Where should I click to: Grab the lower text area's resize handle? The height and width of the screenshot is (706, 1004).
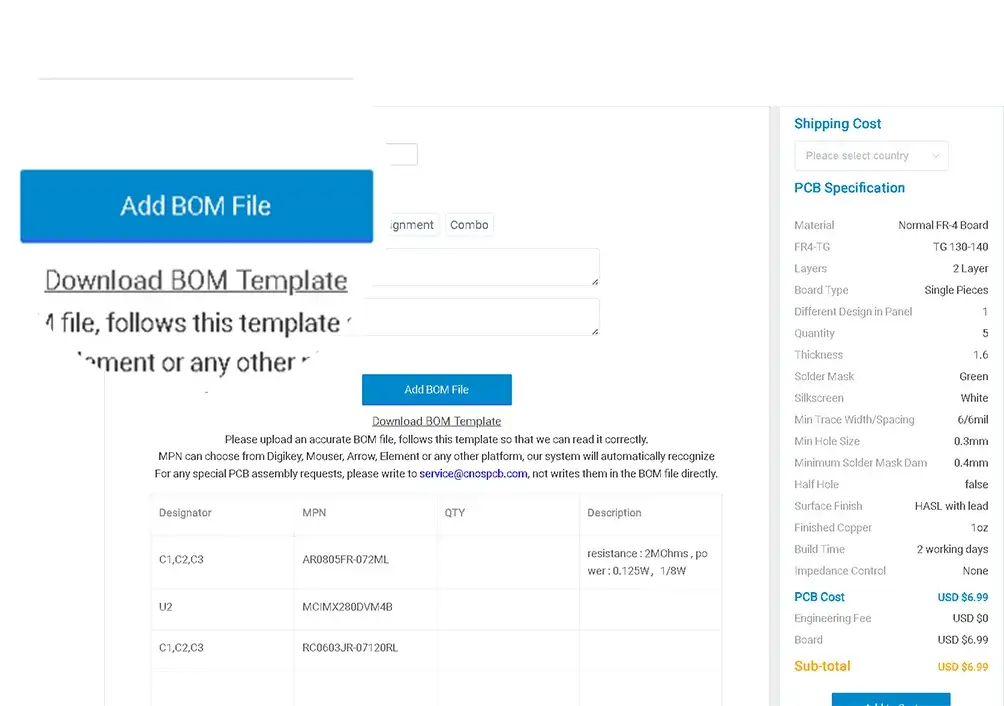[x=594, y=331]
